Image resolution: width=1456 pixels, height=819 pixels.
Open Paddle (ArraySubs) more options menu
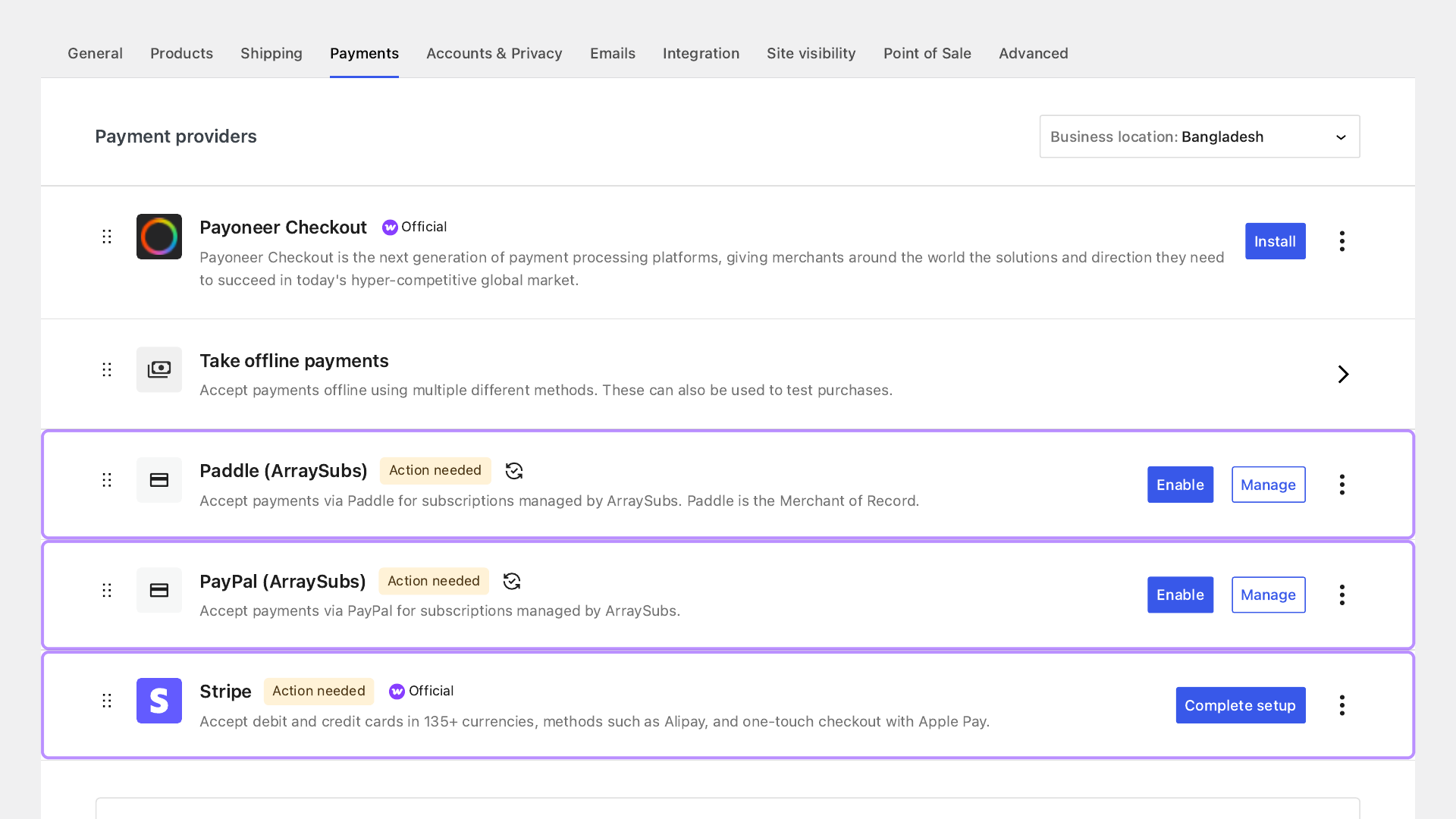(x=1342, y=485)
